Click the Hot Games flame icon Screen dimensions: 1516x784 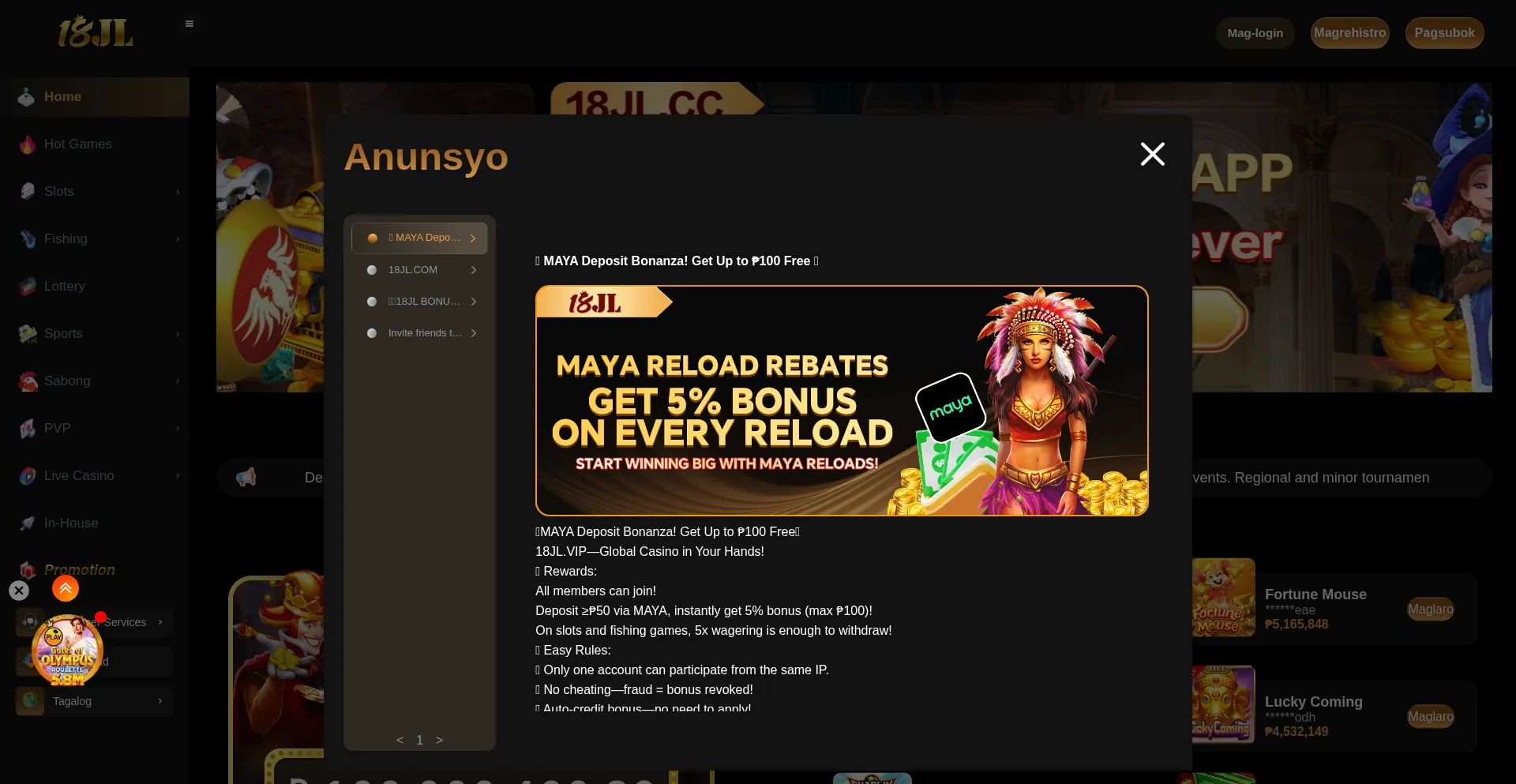tap(27, 144)
